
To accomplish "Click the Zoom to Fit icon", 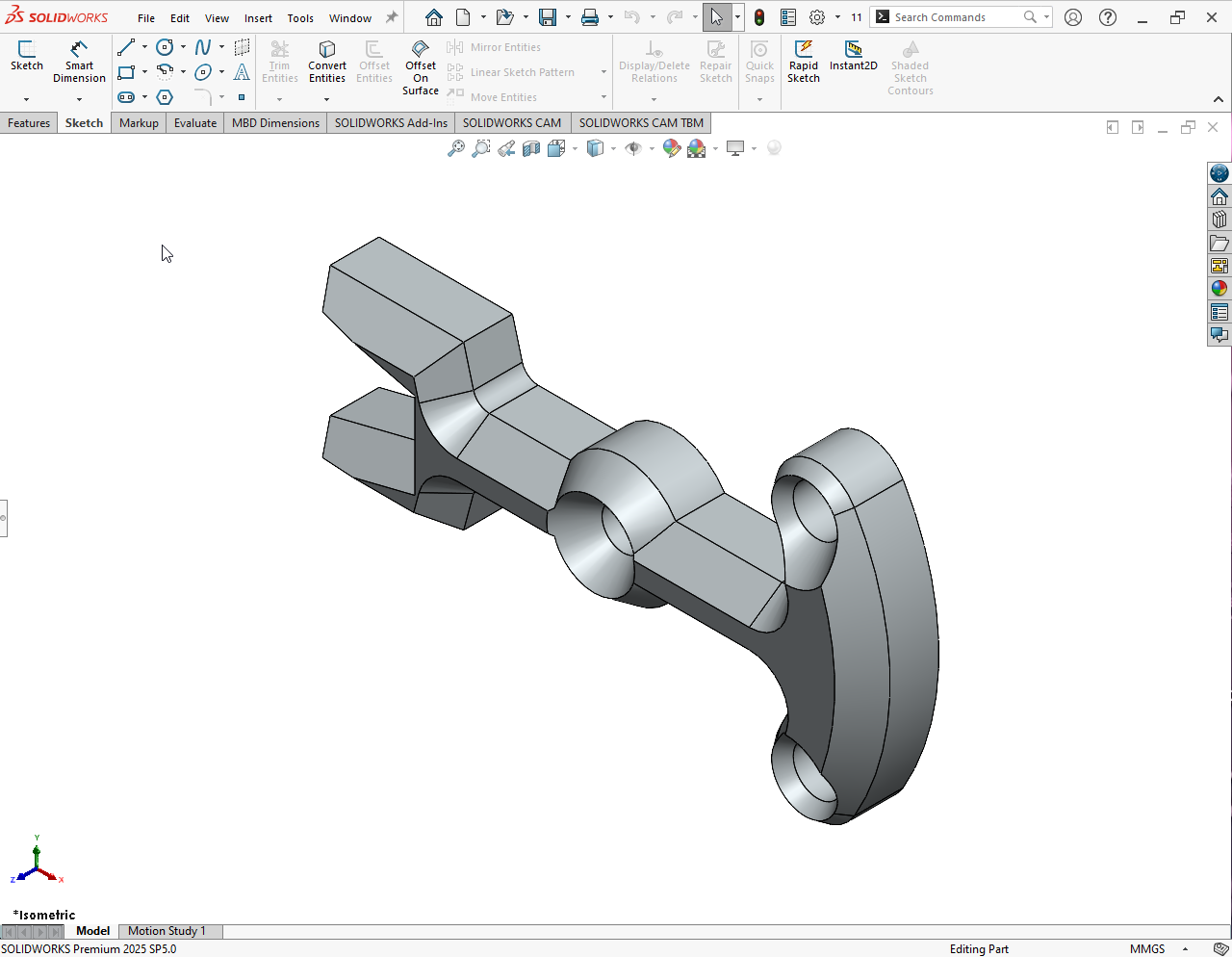I will point(456,148).
